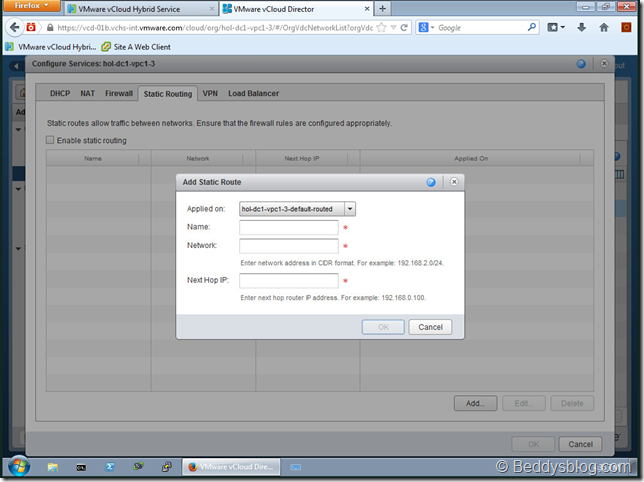Viewport: 644px width, 482px height.
Task: Open File Explorer from taskbar
Action: 53,467
